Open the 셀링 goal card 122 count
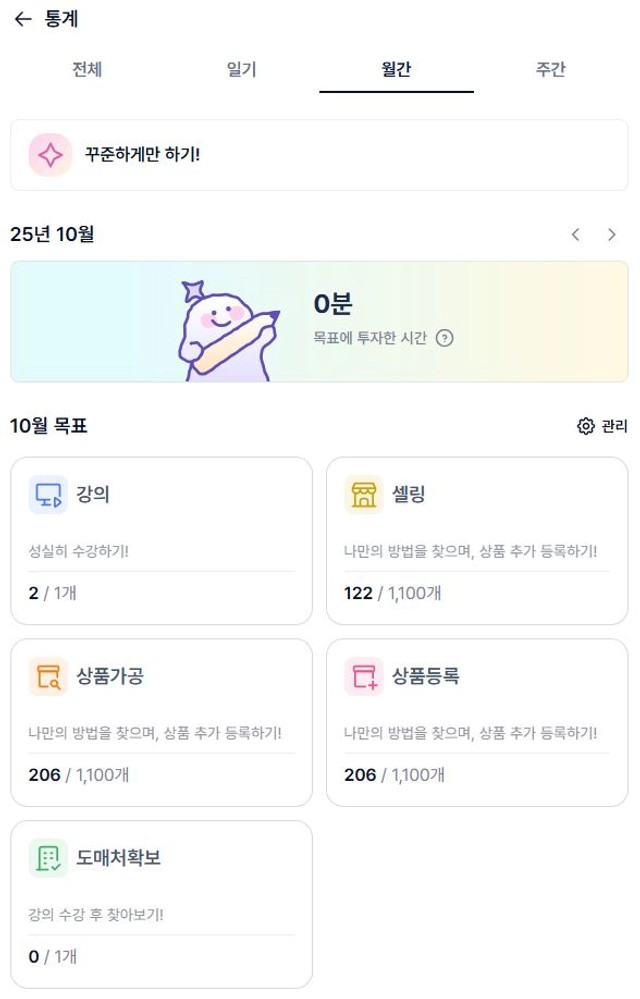Viewport: 640px width, 999px height. (358, 593)
